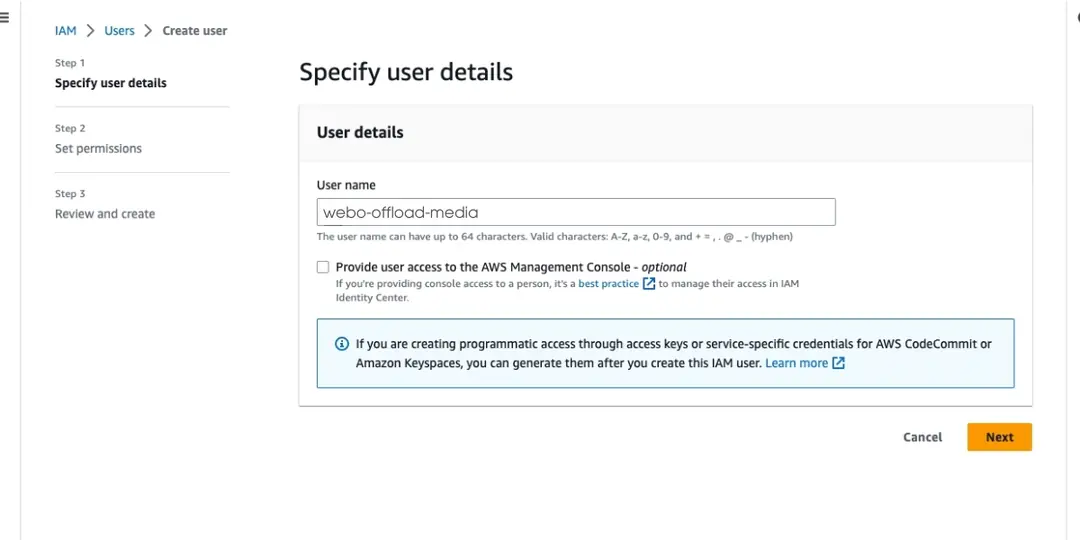1080x540 pixels.
Task: Open the 'best practice' link
Action: pyautogui.click(x=608, y=284)
